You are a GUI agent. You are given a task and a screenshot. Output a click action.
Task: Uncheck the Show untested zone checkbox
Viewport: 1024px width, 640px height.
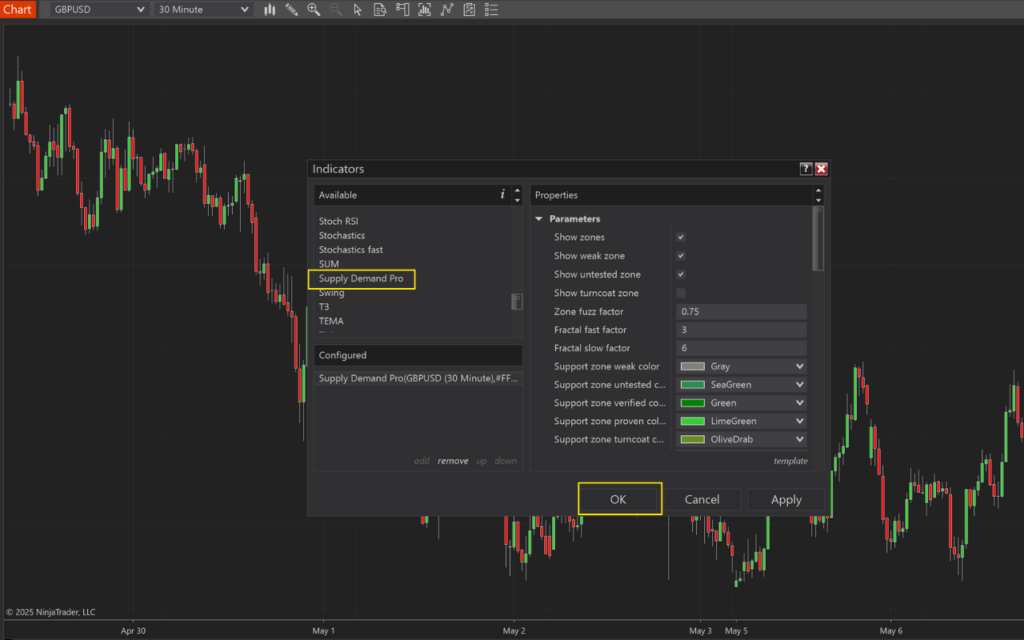(x=680, y=274)
